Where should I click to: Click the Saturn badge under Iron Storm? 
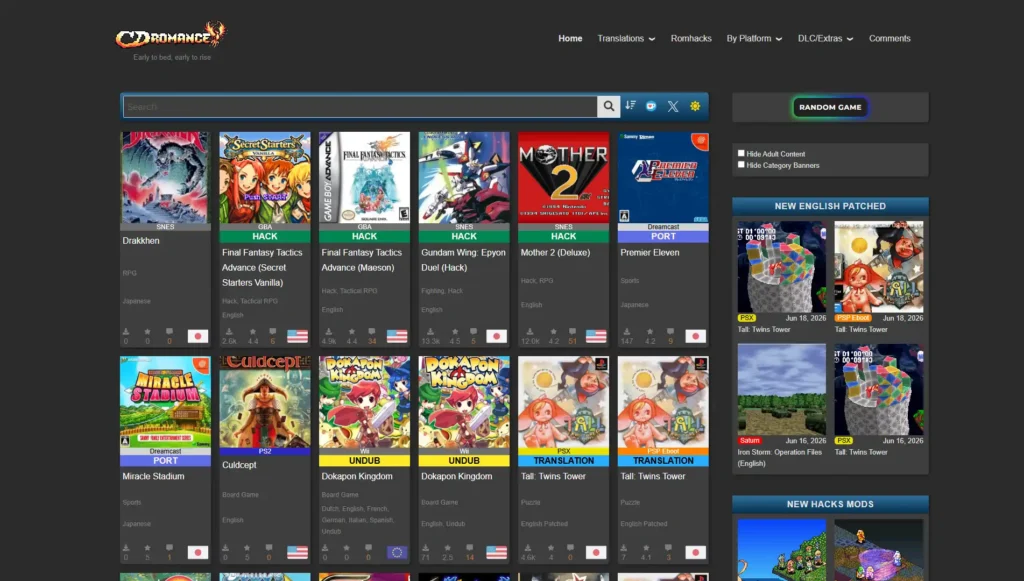click(x=750, y=441)
